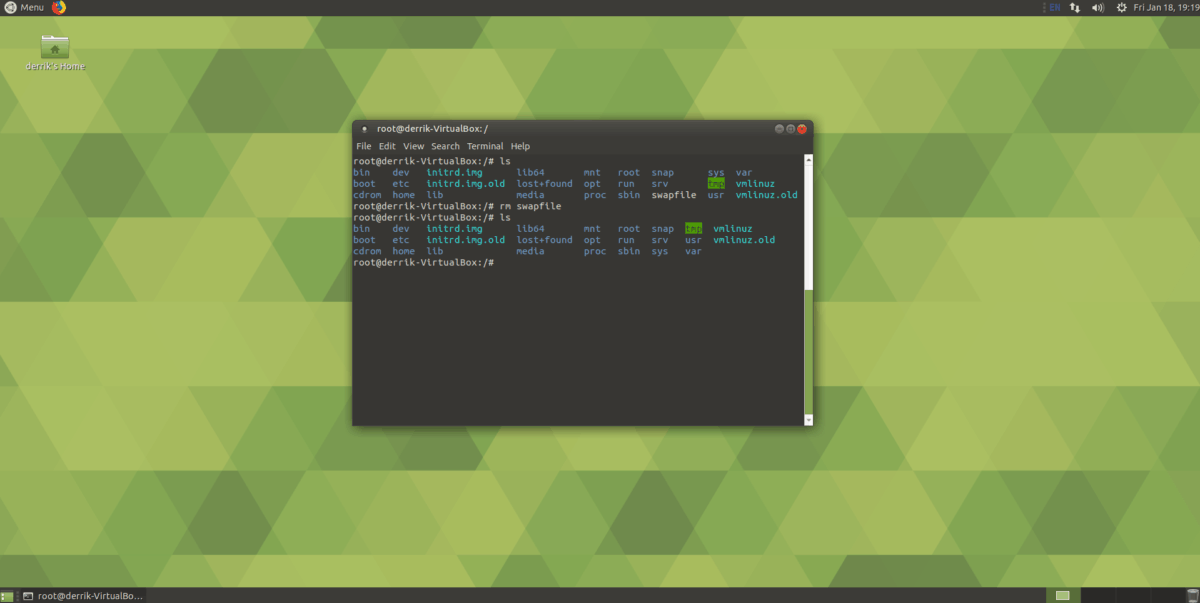Viewport: 1200px width, 603px height.
Task: Open the terminal View menu
Action: coord(414,146)
